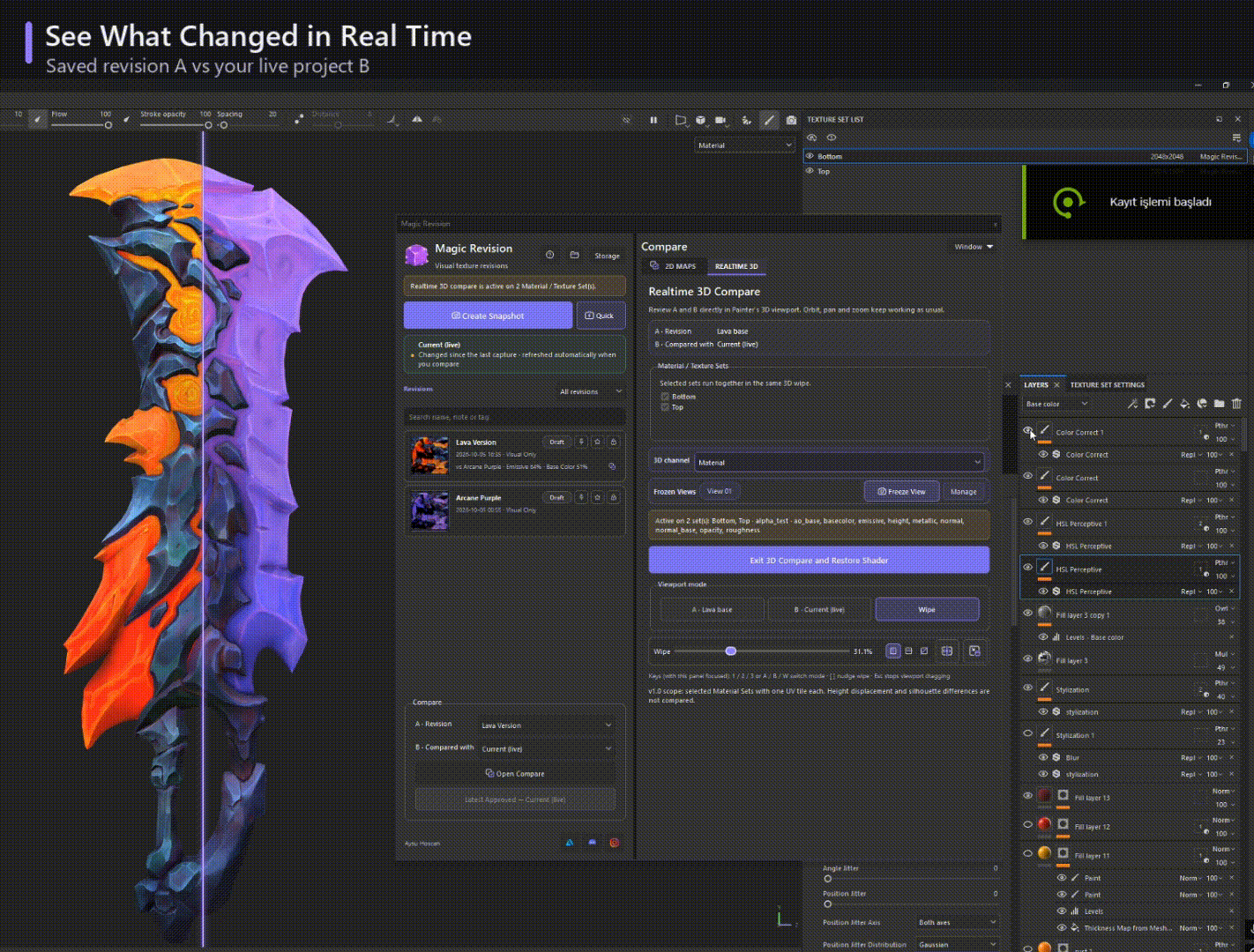
Task: Toggle Top checkbox under Material / Texture Sets
Action: pyautogui.click(x=665, y=407)
